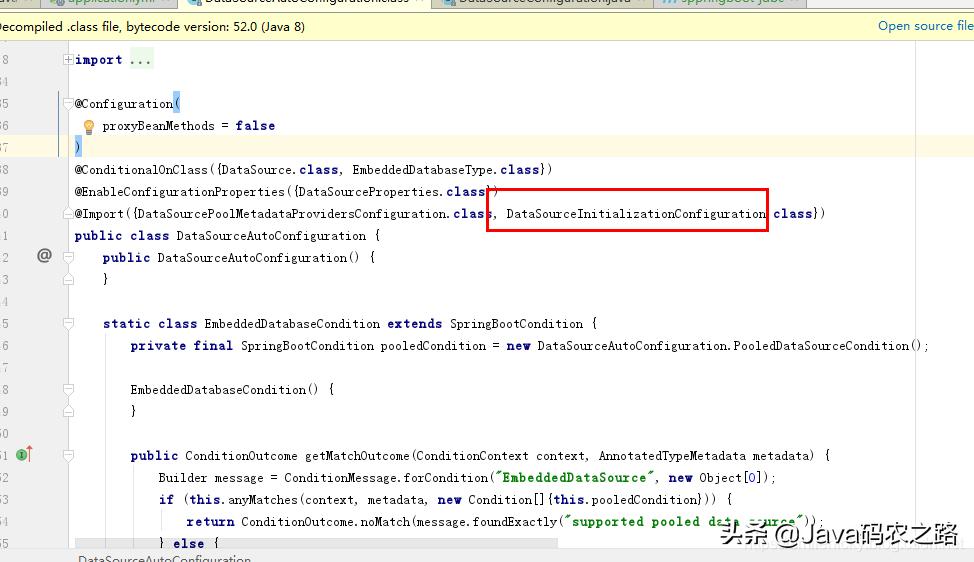Expand the folded import statements

[68, 60]
